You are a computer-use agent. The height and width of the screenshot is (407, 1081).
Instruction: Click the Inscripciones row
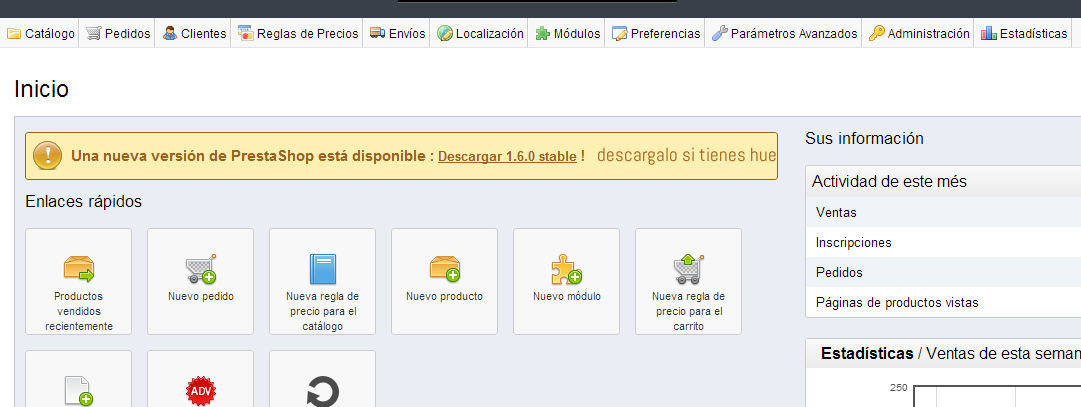point(943,242)
